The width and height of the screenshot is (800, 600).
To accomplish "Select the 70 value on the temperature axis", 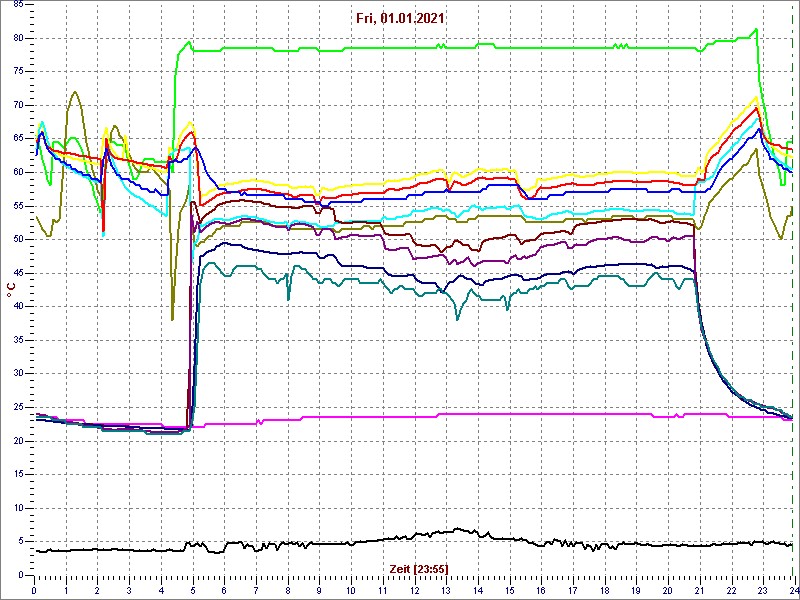I will pyautogui.click(x=17, y=106).
